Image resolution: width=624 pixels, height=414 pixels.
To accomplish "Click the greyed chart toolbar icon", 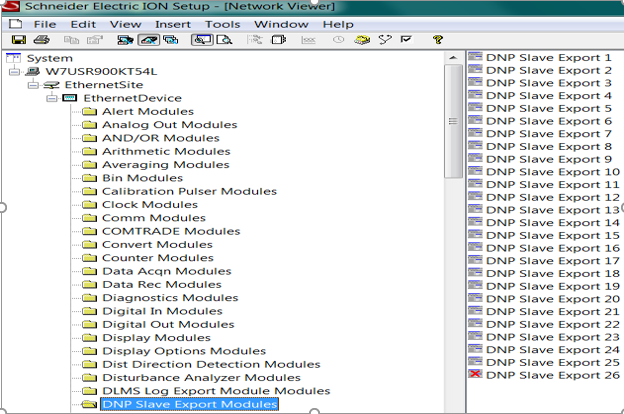I will 308,40.
